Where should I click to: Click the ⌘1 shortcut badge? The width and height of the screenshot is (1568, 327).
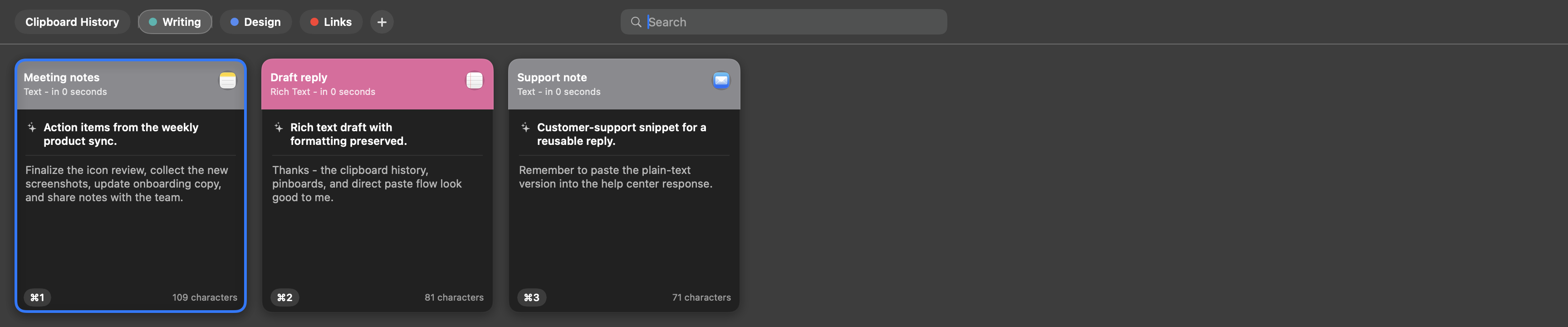pos(37,297)
